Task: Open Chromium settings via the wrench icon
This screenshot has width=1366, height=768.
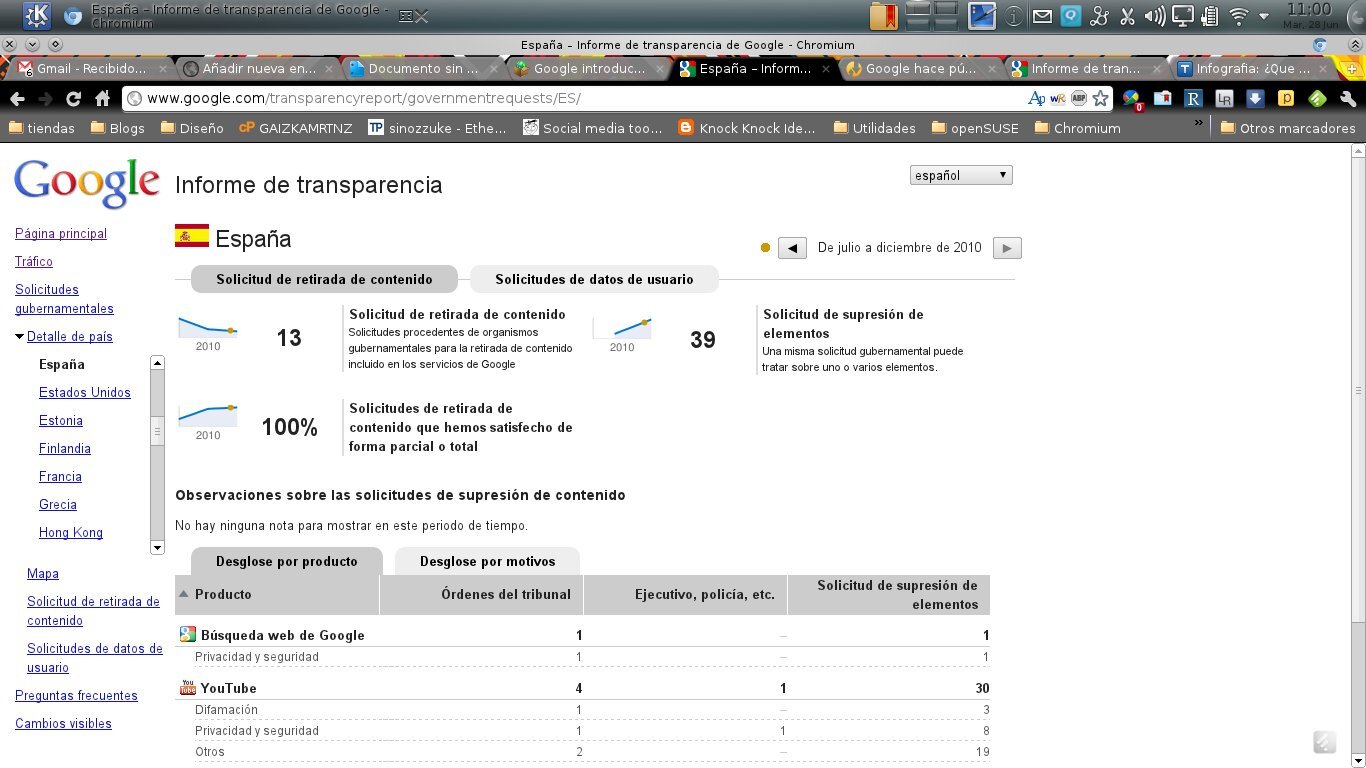Action: [x=1347, y=101]
